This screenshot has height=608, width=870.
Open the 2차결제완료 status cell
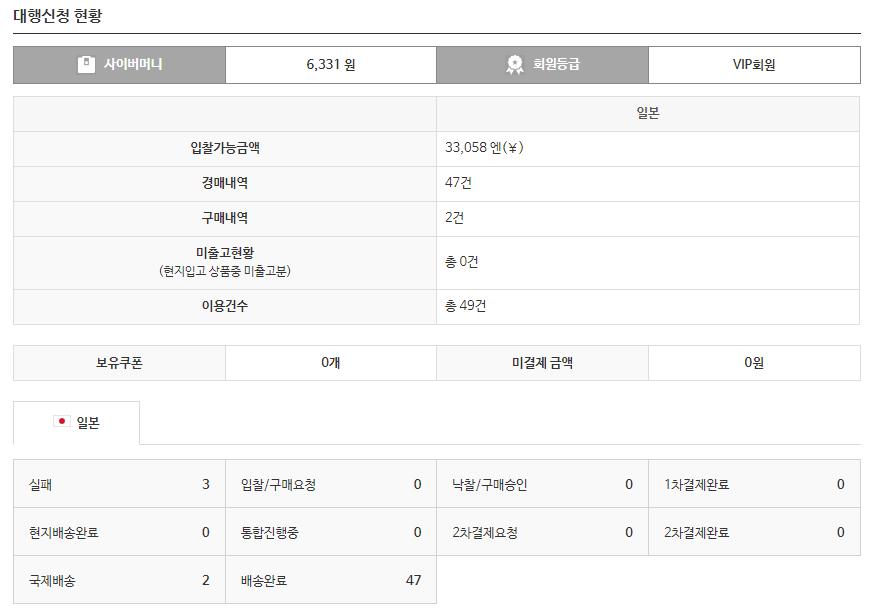click(x=754, y=532)
